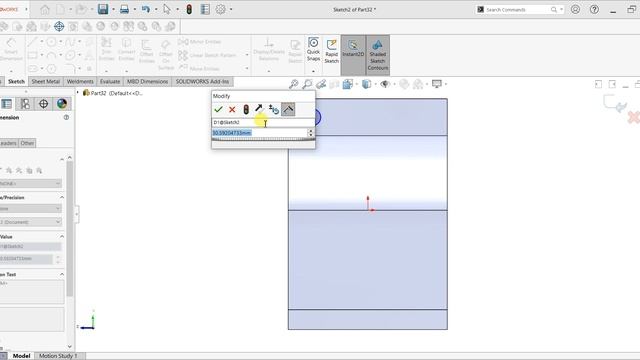The image size is (640, 360).
Task: Switch to the SOLIDWORKS Add-Ins tab
Action: [202, 82]
